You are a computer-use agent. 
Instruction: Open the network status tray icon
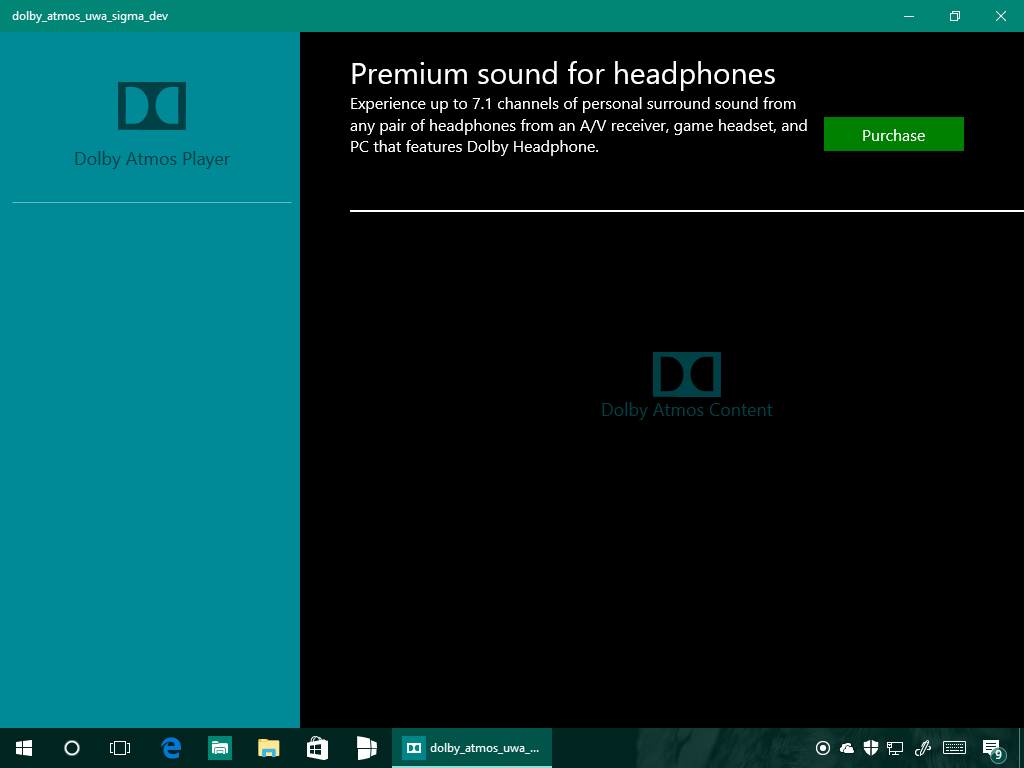895,748
